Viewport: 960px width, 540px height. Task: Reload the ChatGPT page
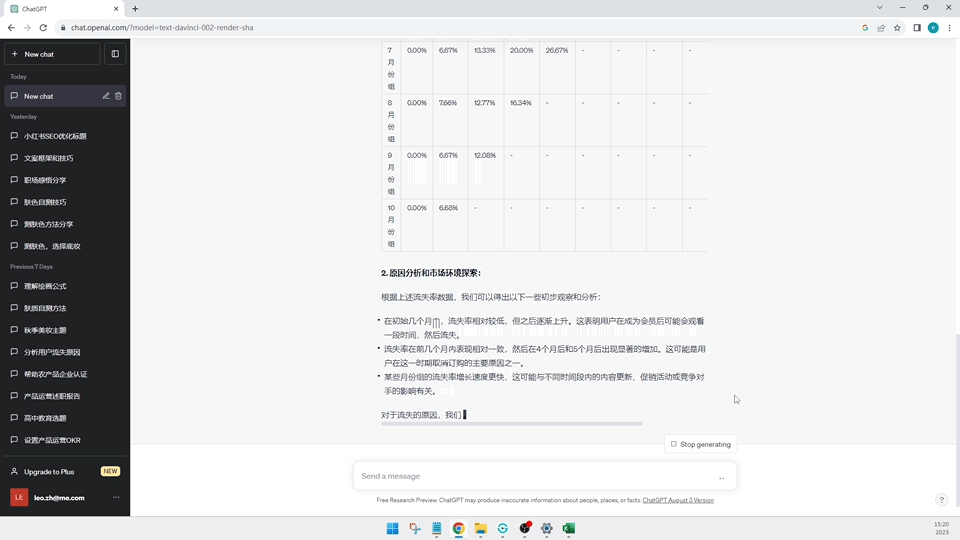pos(43,28)
